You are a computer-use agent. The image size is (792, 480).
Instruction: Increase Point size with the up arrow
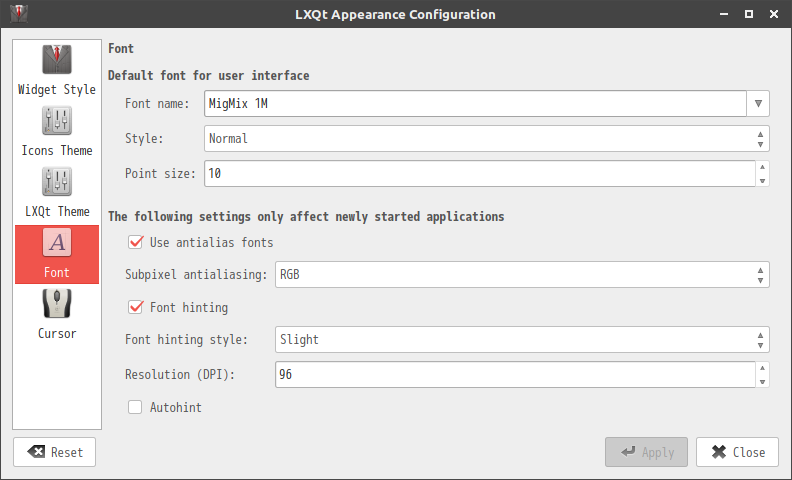point(763,167)
